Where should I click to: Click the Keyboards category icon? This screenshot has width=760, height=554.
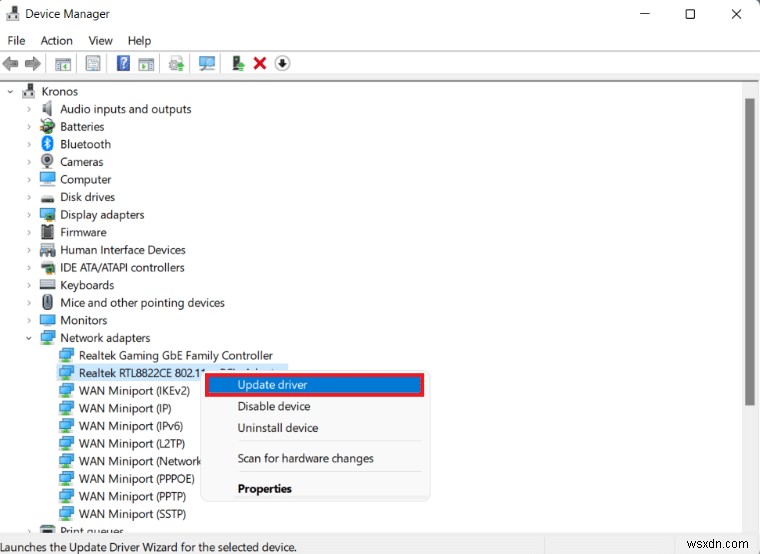48,285
